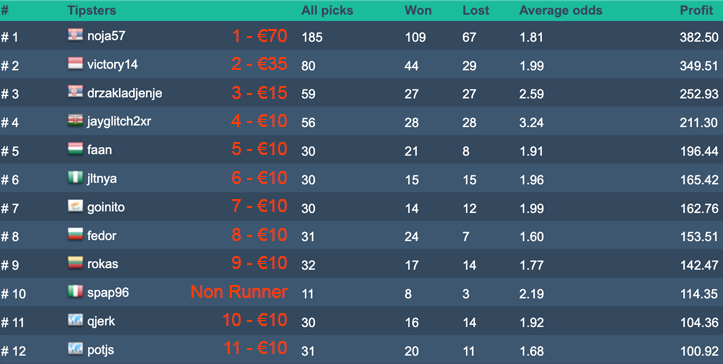723x364 pixels.
Task: Open tipster profile jayglitch2xr
Action: 119,121
